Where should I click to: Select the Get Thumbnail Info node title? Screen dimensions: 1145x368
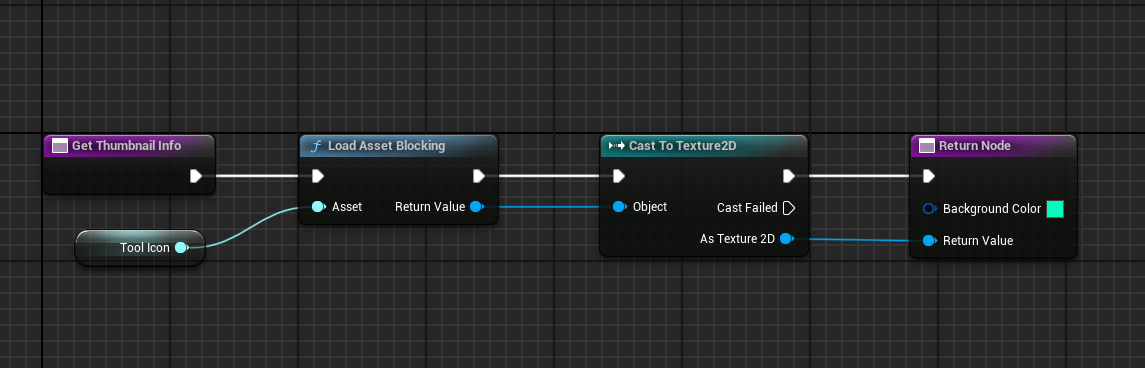(126, 146)
